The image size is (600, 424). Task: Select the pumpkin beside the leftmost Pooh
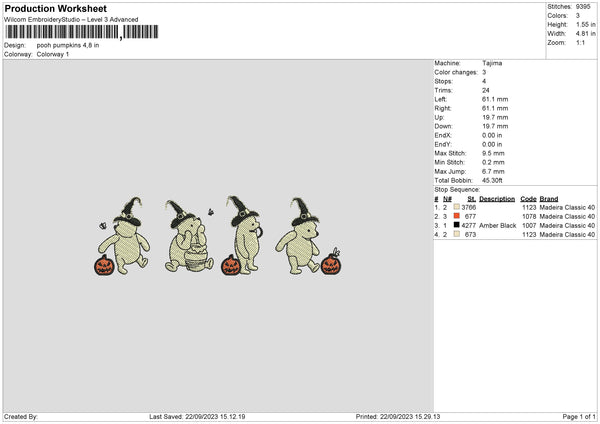point(104,265)
